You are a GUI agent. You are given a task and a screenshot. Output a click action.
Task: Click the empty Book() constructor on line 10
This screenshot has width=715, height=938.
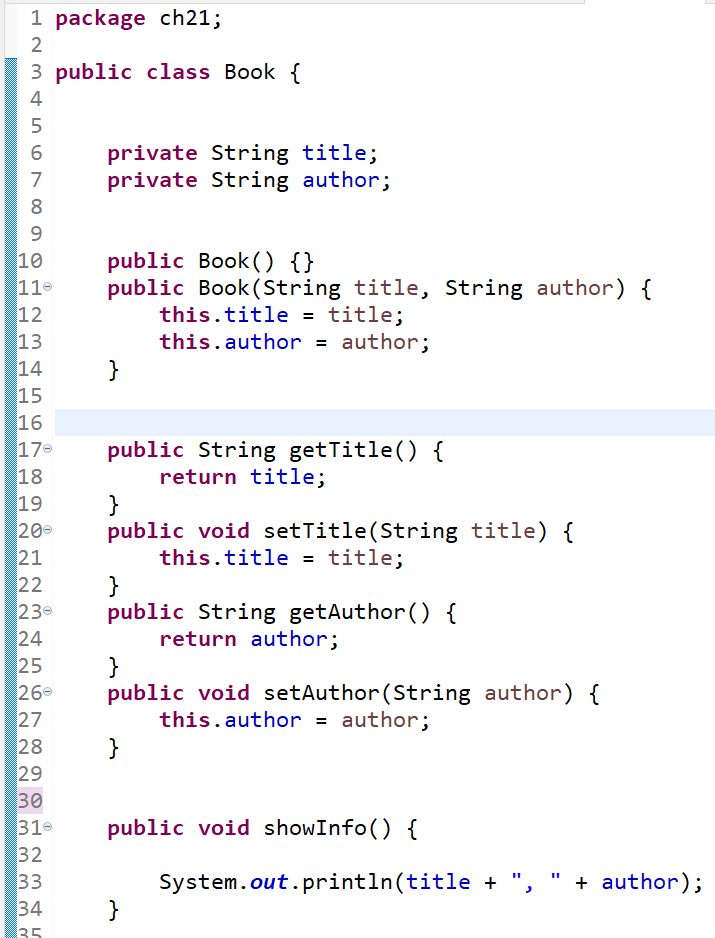coord(236,261)
